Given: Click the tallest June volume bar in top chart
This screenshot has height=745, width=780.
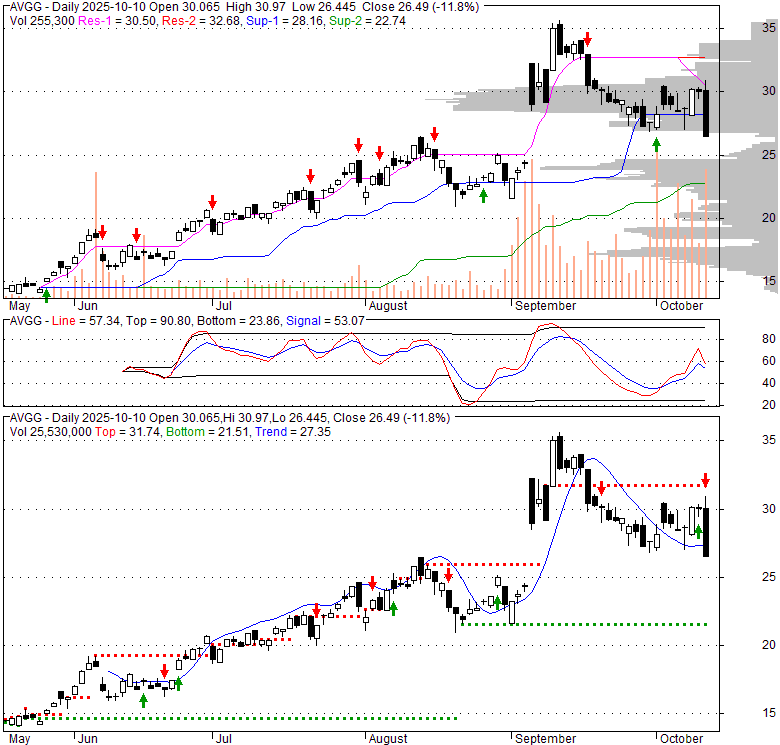Looking at the screenshot, I should (96, 235).
